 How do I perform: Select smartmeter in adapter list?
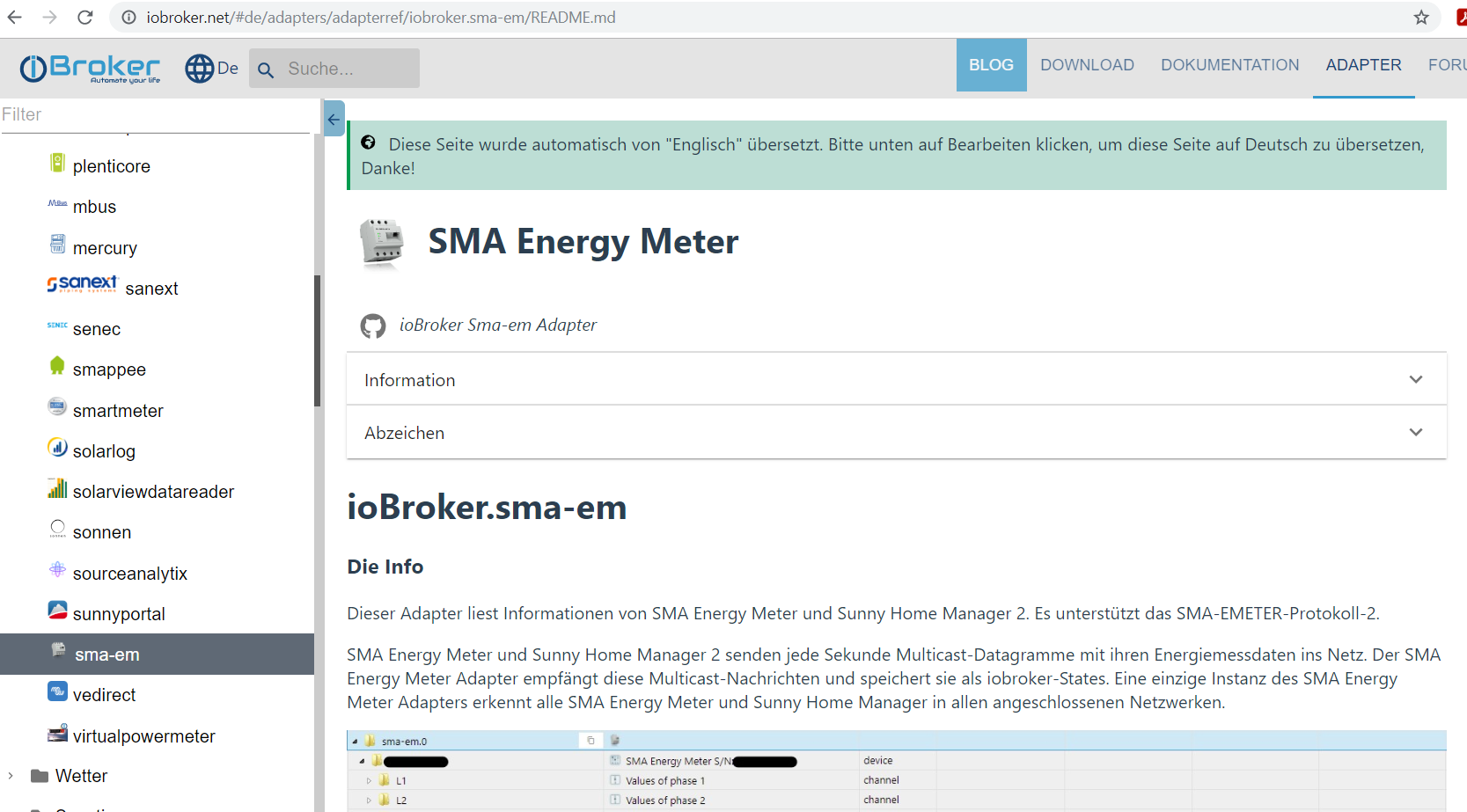pos(118,411)
